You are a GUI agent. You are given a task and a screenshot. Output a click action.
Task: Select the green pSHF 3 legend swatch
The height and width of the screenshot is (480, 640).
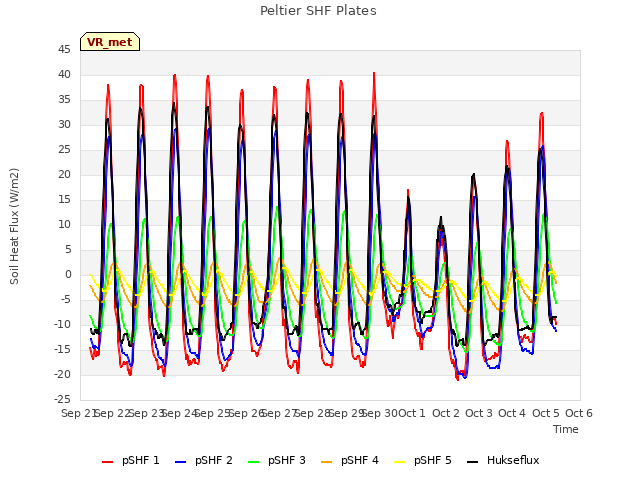pyautogui.click(x=253, y=462)
